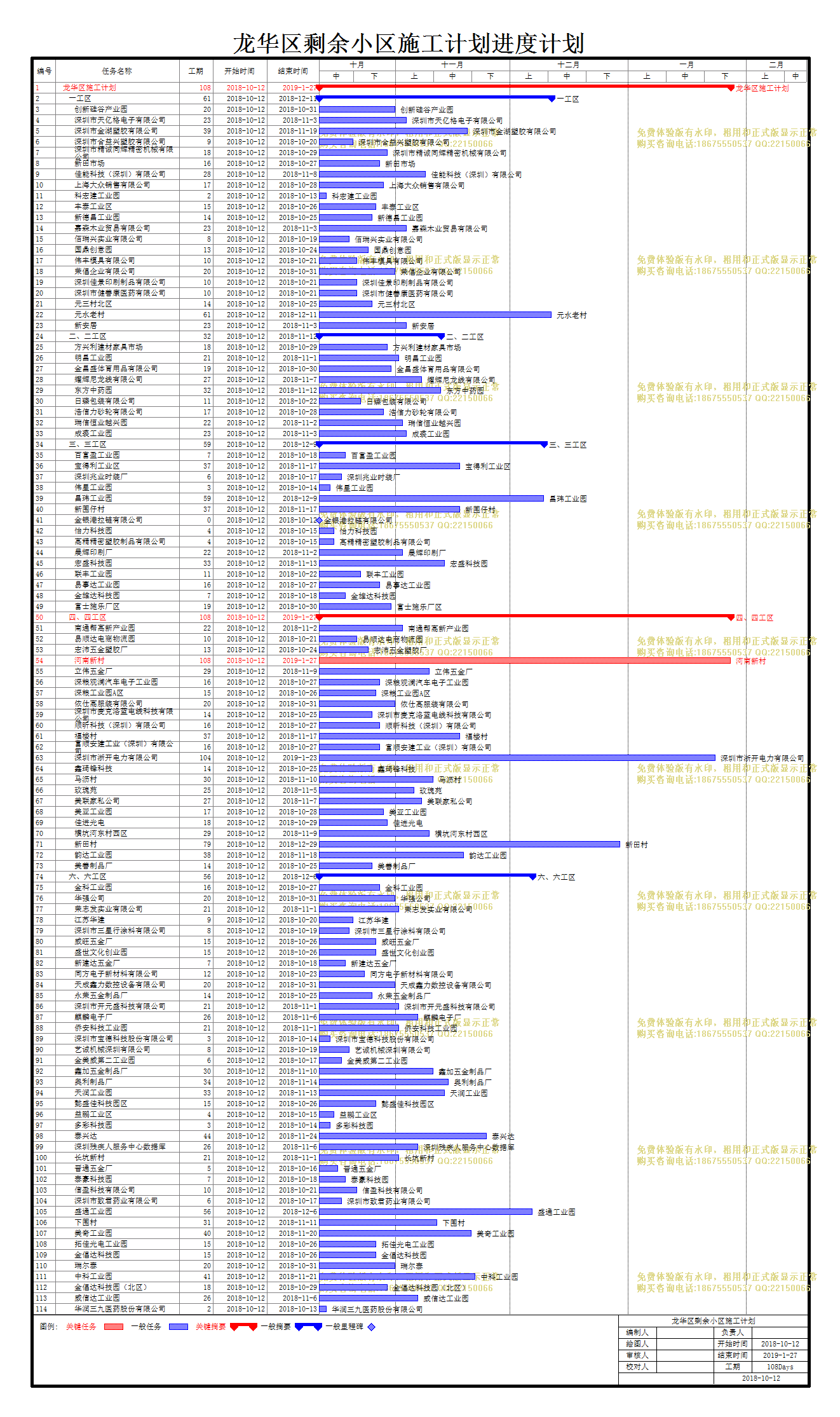The height and width of the screenshot is (1417, 840).
Task: Select the 工期 column header
Action: coord(196,71)
